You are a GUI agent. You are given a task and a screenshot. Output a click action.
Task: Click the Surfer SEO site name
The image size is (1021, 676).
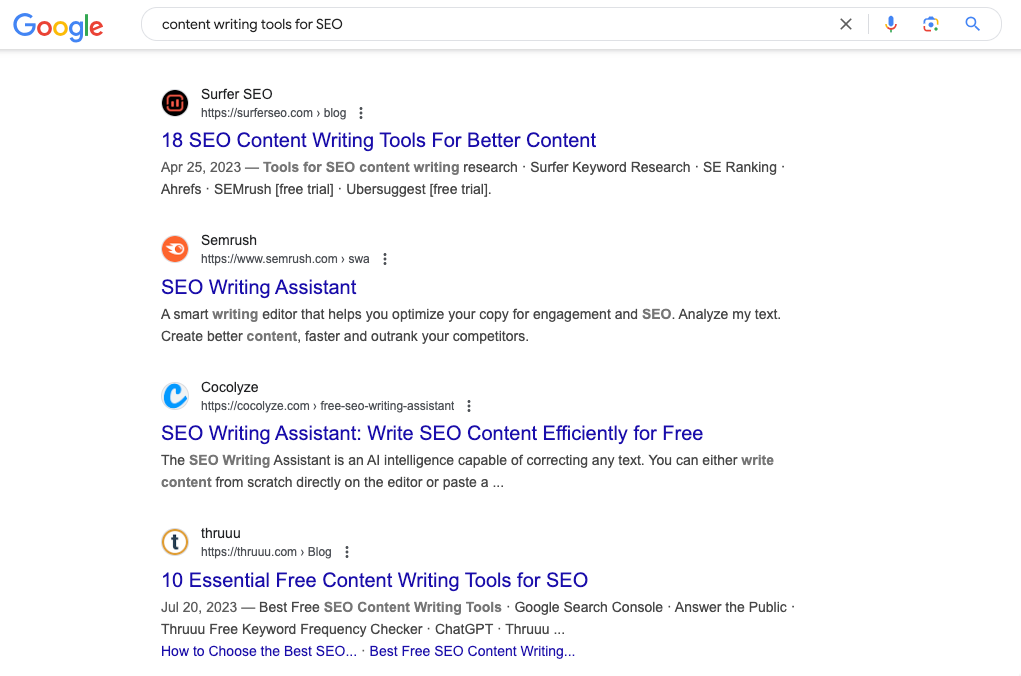tap(236, 94)
